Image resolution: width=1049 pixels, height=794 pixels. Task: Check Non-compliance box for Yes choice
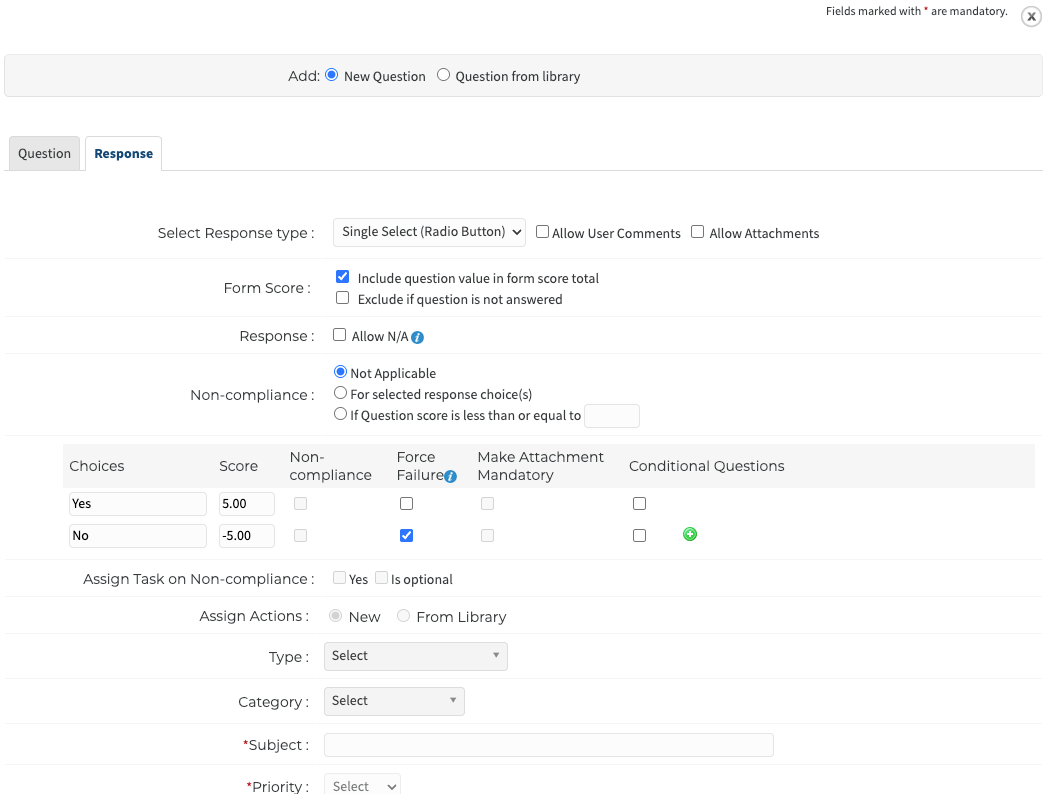[x=300, y=504]
